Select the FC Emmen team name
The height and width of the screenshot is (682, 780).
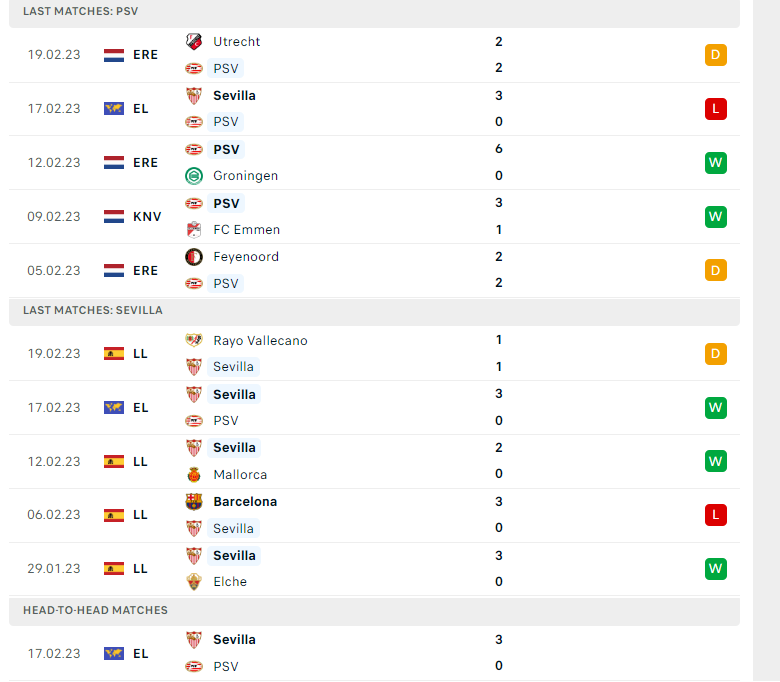tap(246, 230)
